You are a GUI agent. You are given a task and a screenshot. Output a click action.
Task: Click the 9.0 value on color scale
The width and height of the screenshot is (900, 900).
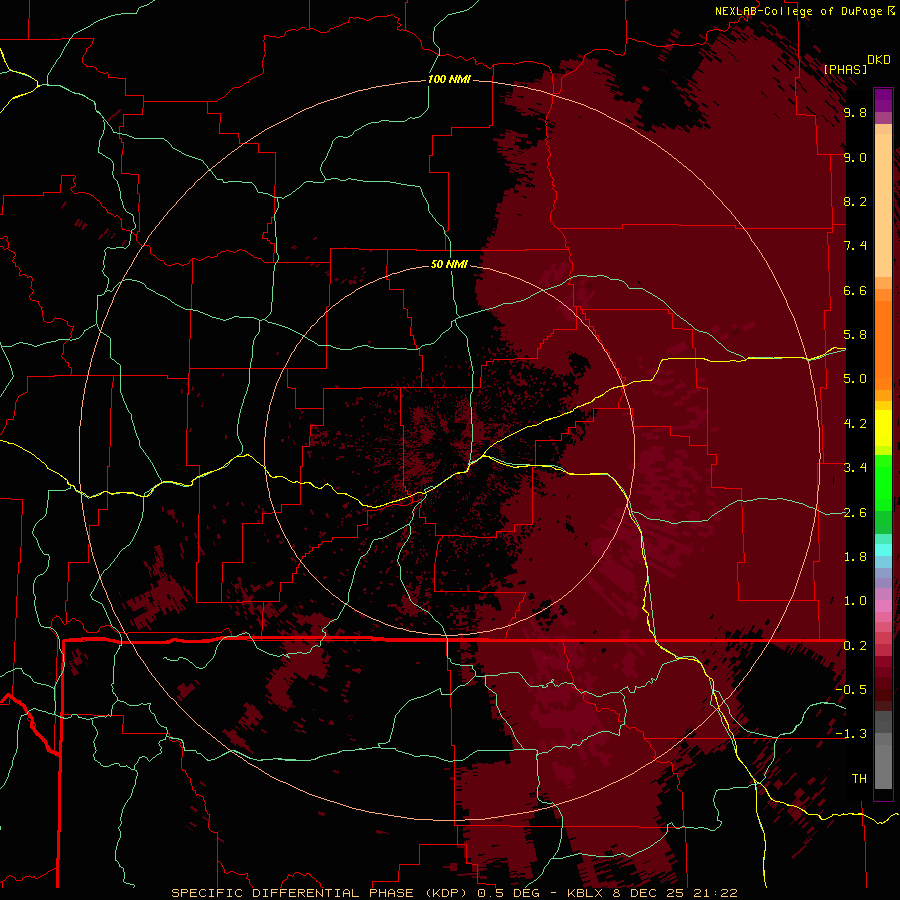point(855,157)
